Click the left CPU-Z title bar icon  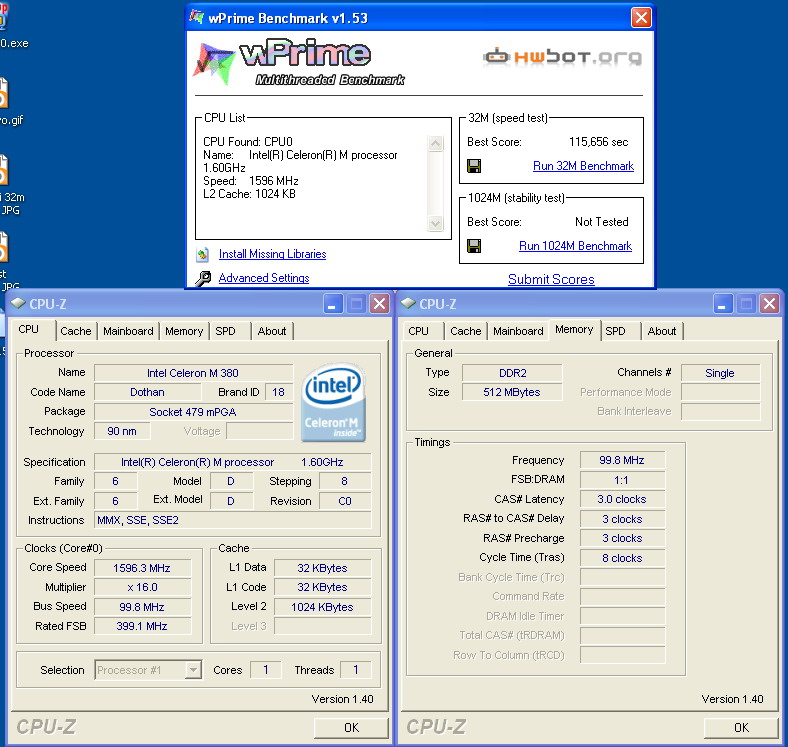point(18,303)
